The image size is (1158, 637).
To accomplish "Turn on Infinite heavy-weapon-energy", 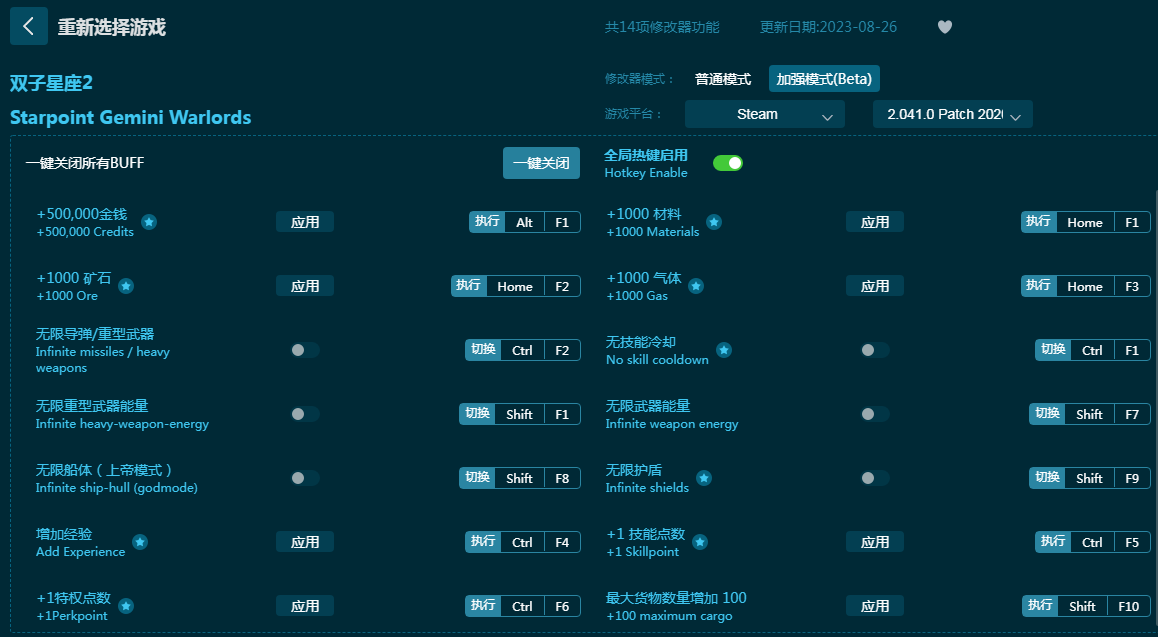I will (x=304, y=414).
